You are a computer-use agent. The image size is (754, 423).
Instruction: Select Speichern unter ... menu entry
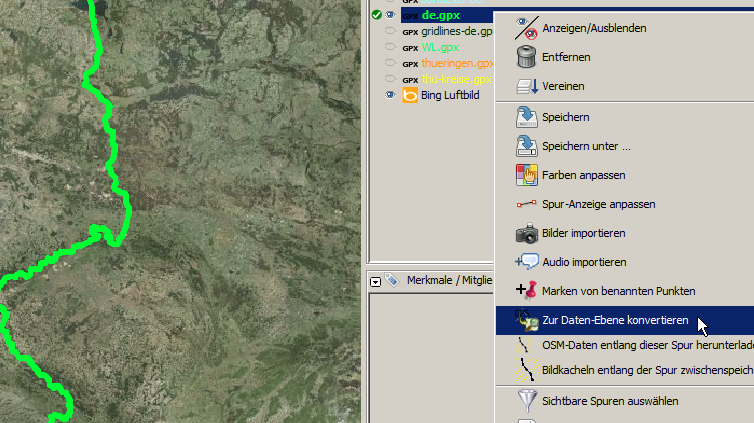click(x=586, y=146)
